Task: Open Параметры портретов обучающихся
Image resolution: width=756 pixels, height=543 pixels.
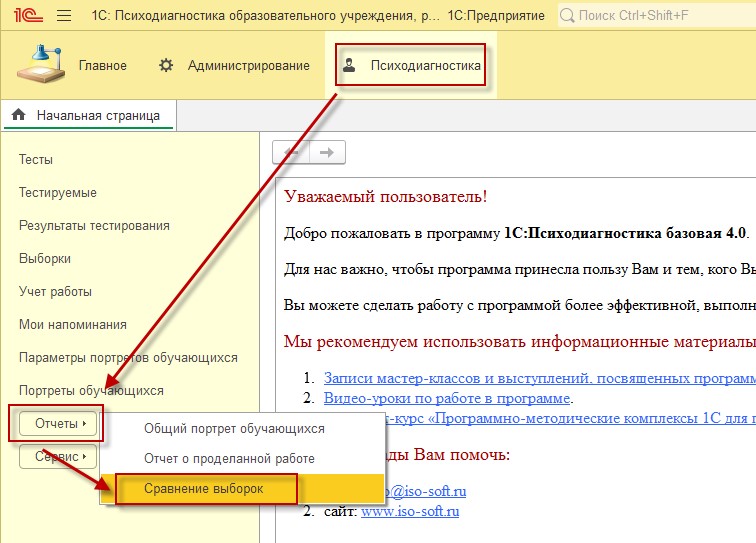Action: click(x=128, y=358)
